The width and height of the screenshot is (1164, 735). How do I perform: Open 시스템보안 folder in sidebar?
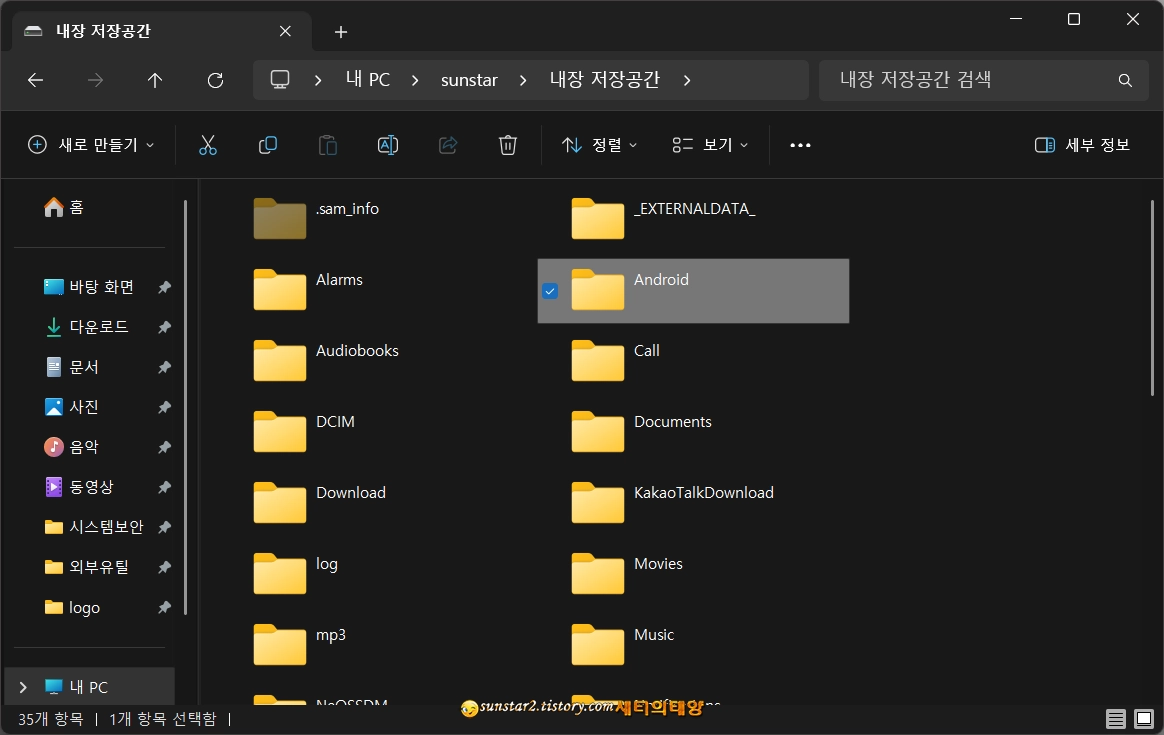point(94,527)
